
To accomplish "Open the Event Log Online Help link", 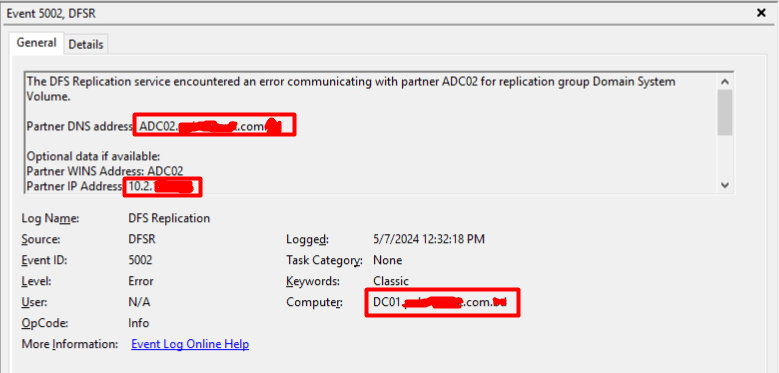I will pyautogui.click(x=190, y=344).
